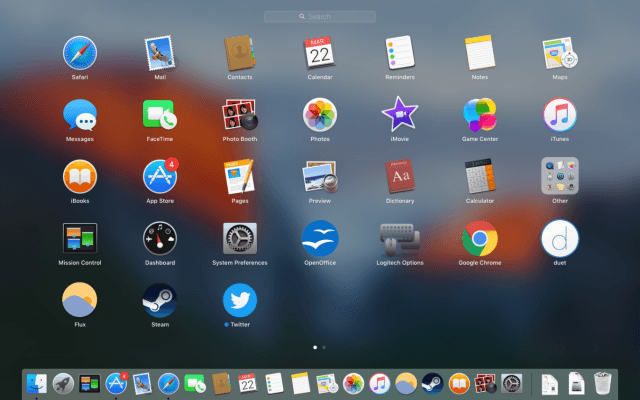Viewport: 640px width, 400px height.
Task: Start FaceTime from the Launchpad grid
Action: point(160,115)
